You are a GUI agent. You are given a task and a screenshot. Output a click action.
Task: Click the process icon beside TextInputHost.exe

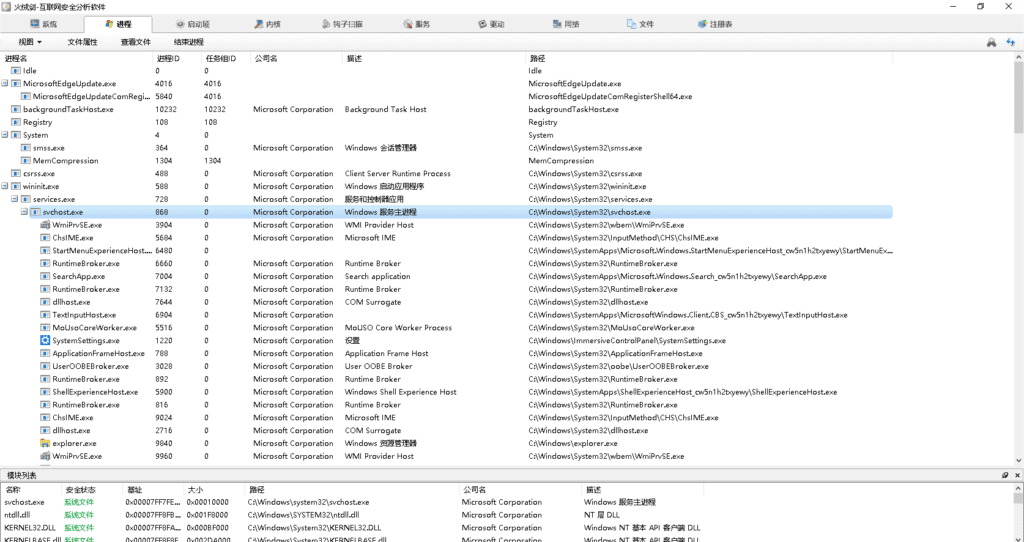45,315
